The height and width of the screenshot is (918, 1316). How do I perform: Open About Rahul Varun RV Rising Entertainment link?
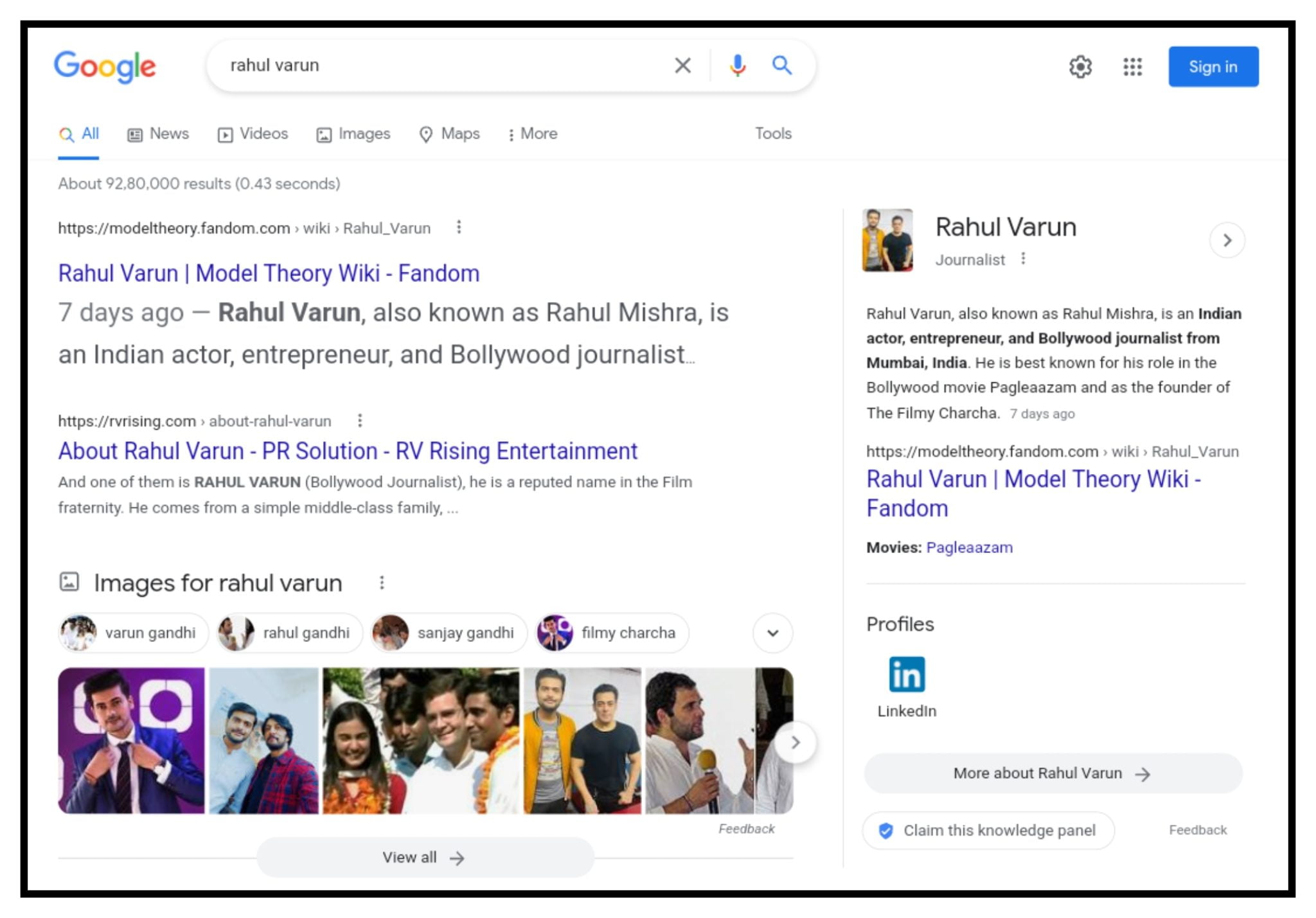tap(348, 451)
